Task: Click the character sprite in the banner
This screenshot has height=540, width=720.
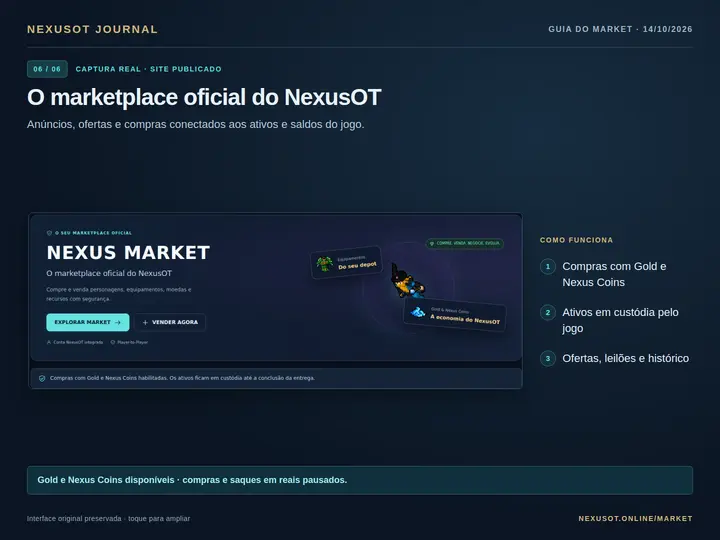Action: (408, 280)
